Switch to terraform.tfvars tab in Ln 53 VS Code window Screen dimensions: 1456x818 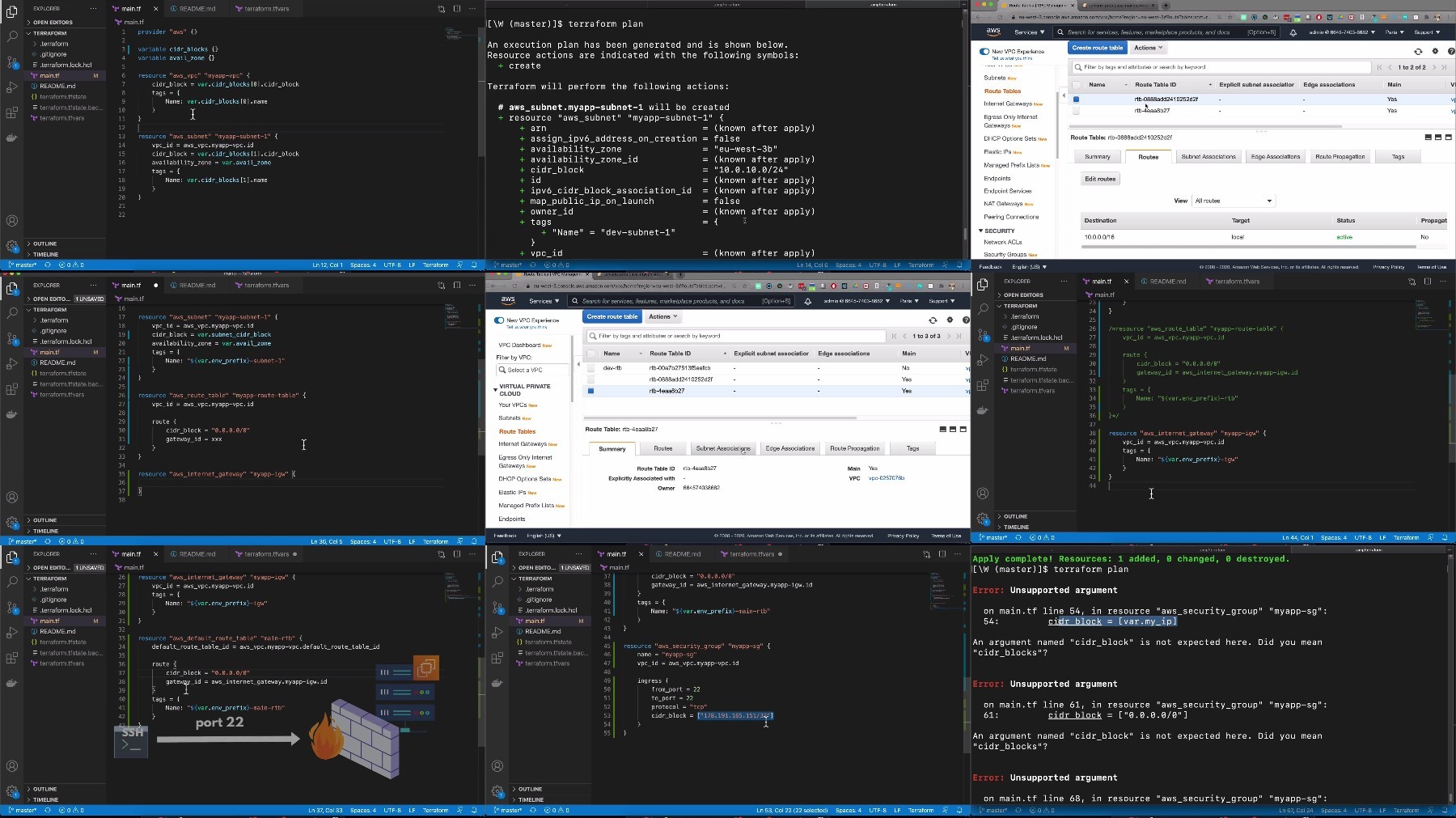[x=751, y=554]
